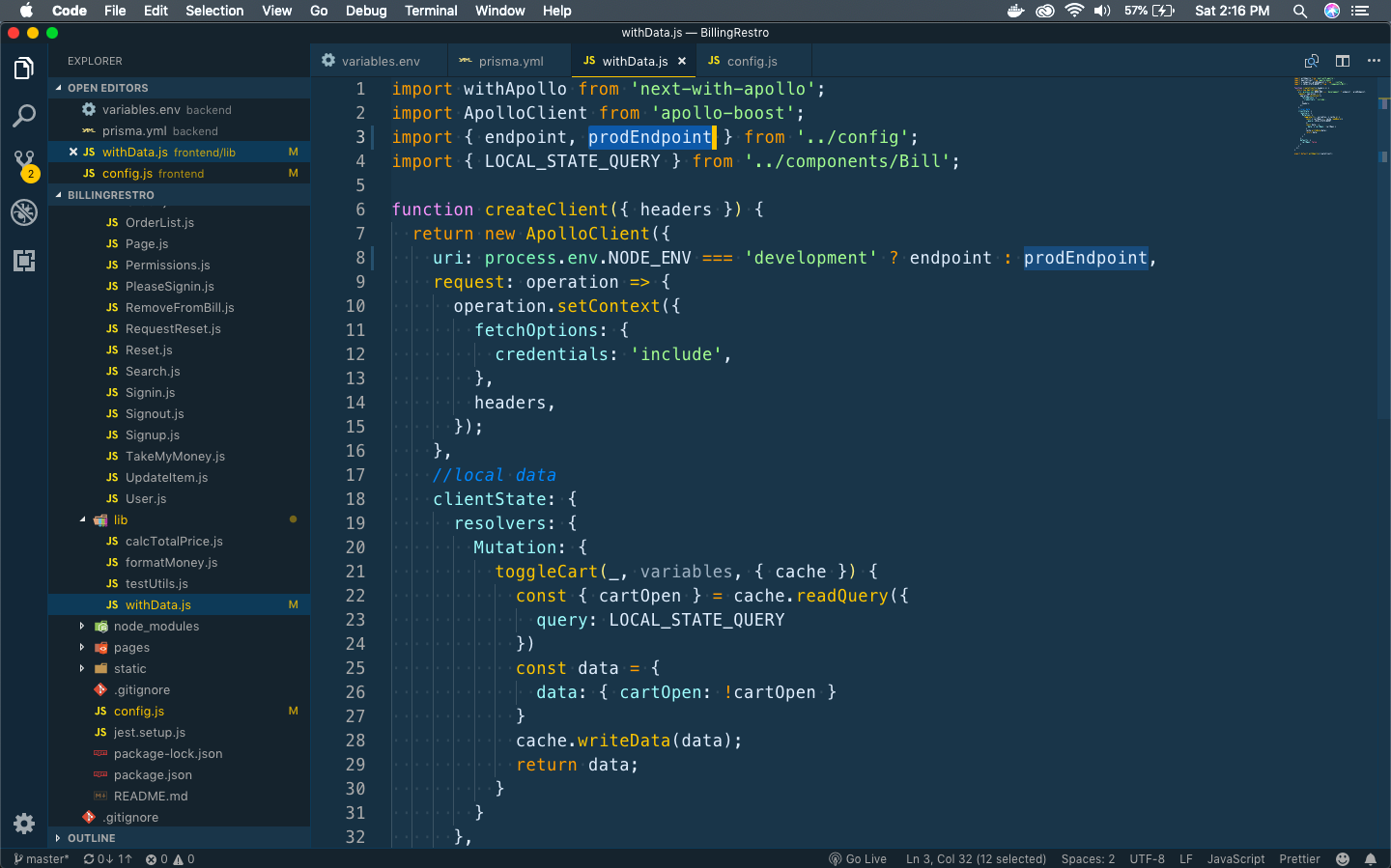Collapse the Open Editors section
The image size is (1391, 868).
pos(179,88)
